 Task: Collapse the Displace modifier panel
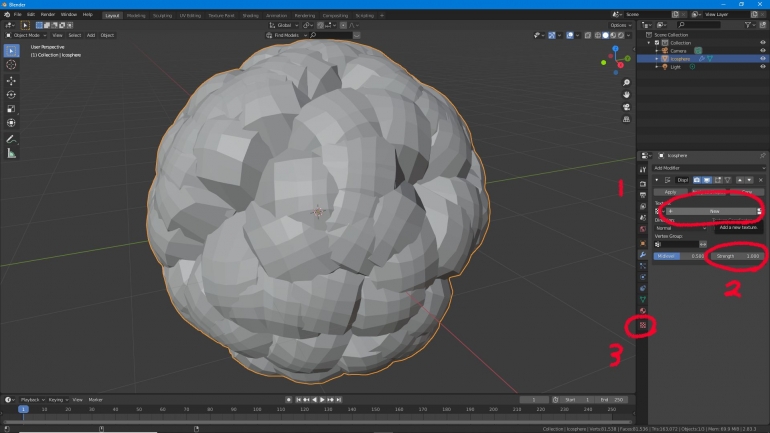click(x=657, y=180)
